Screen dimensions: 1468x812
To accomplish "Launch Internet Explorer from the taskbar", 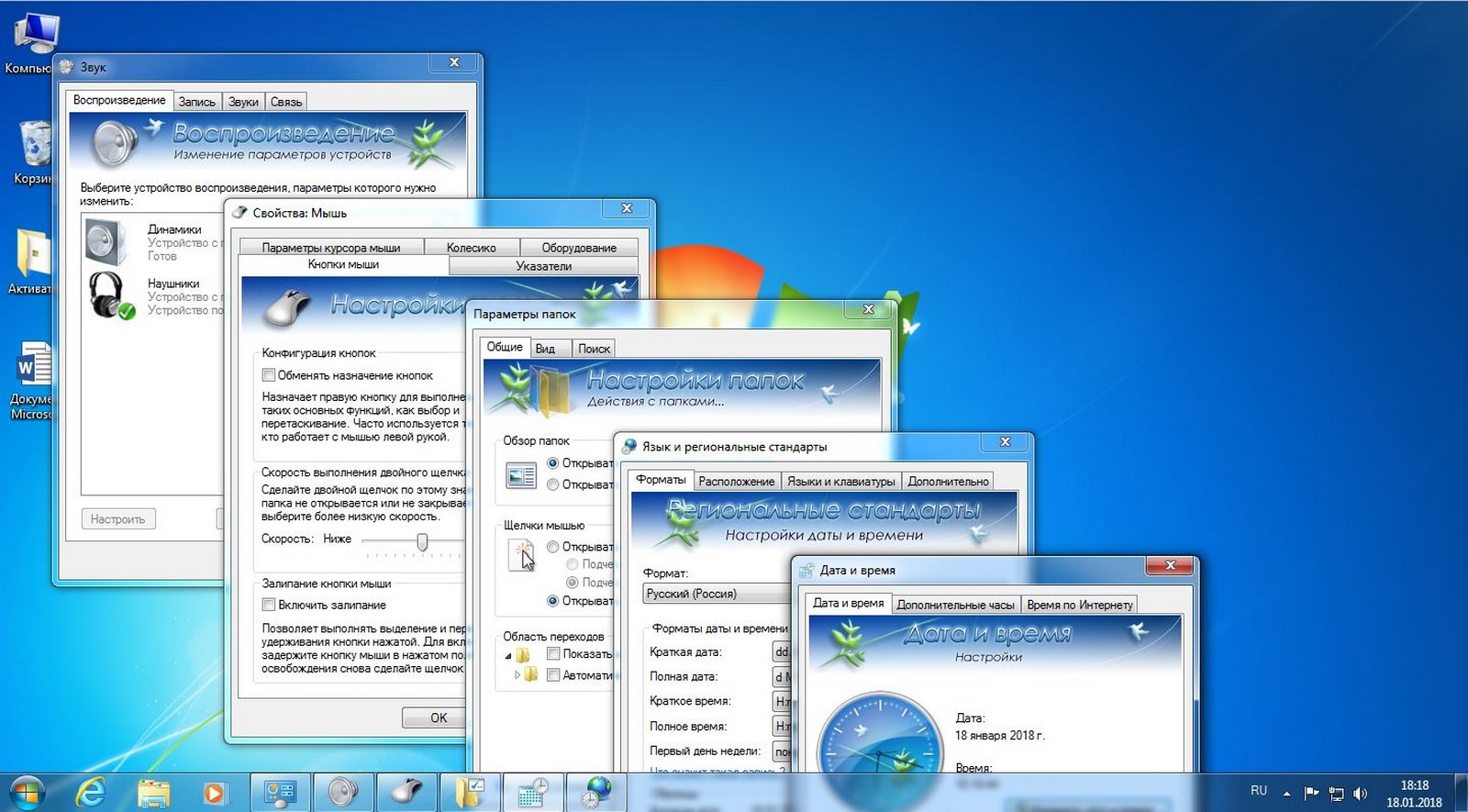I will 90,792.
